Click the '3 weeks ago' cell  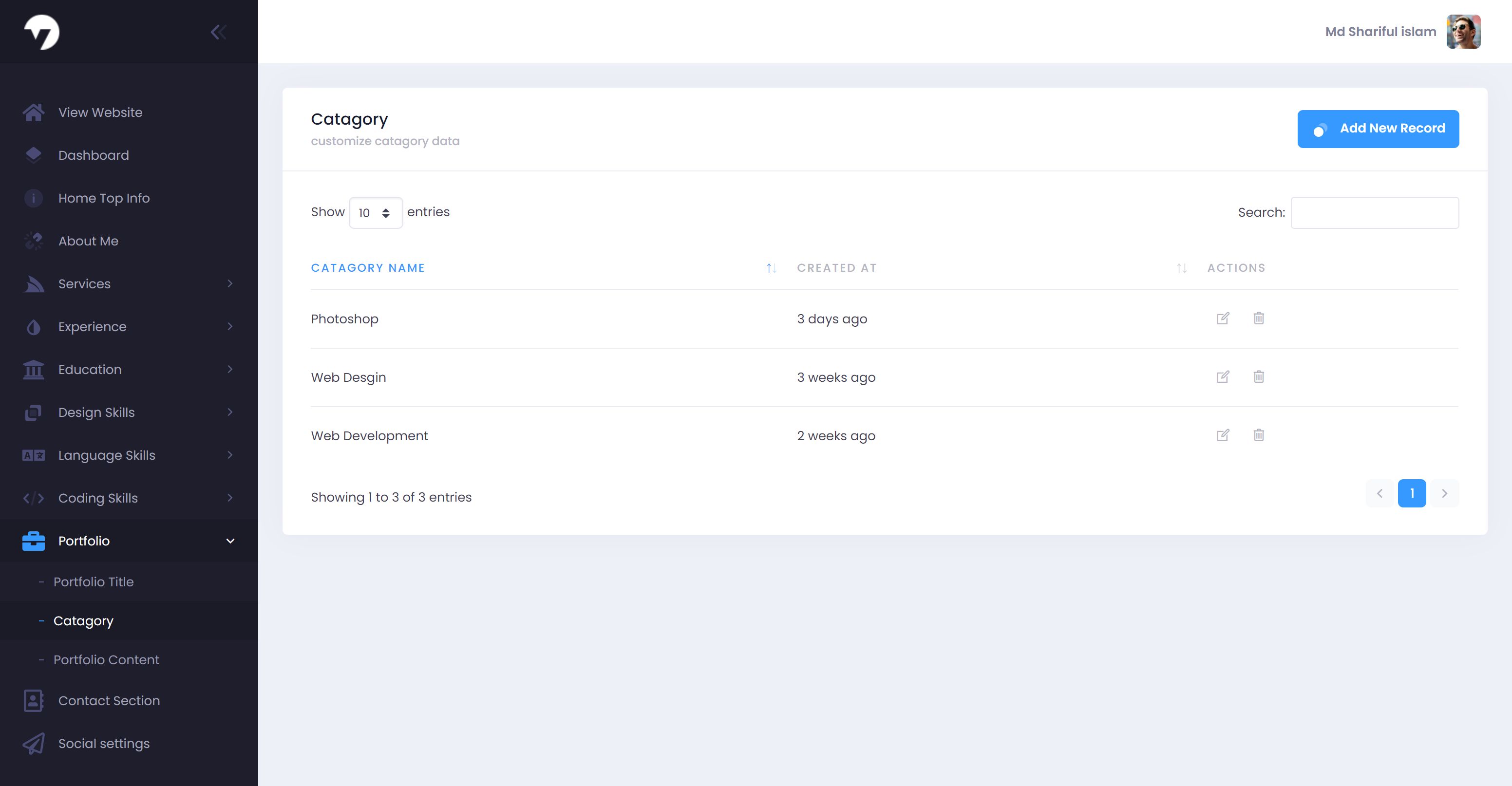(x=836, y=377)
